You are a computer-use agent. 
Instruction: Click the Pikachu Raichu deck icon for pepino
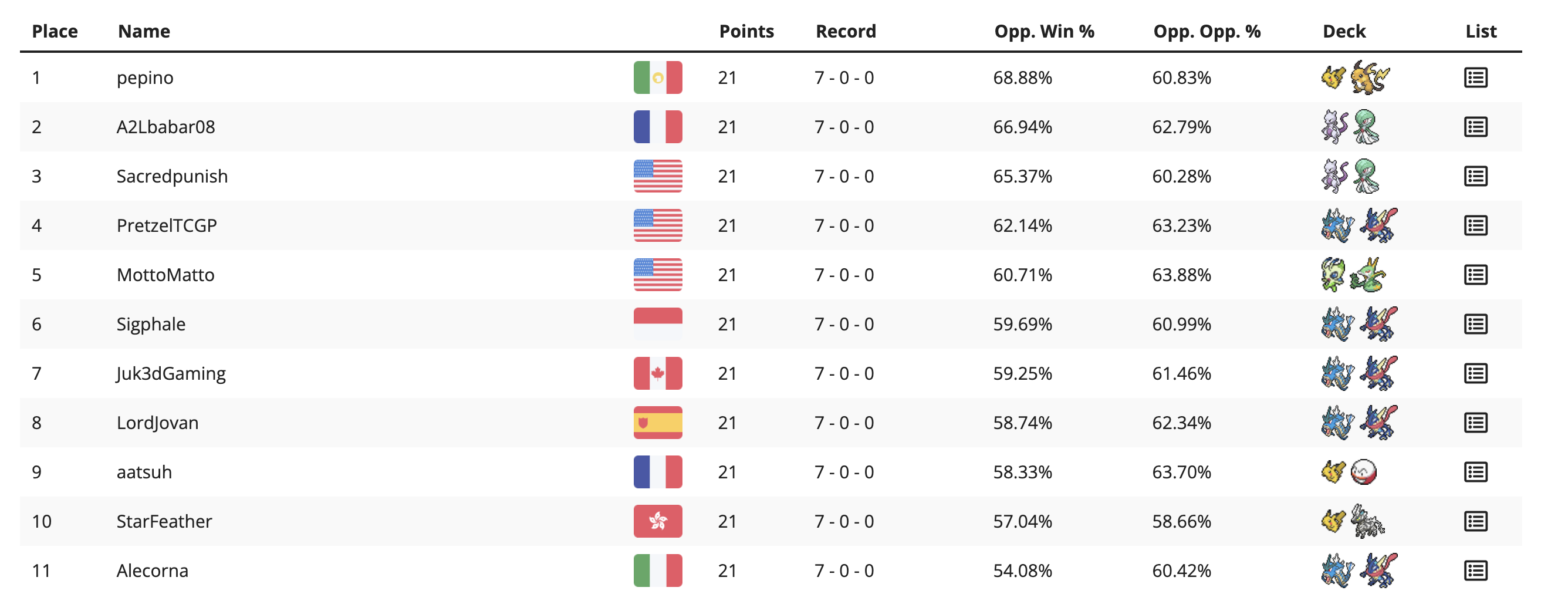1356,77
